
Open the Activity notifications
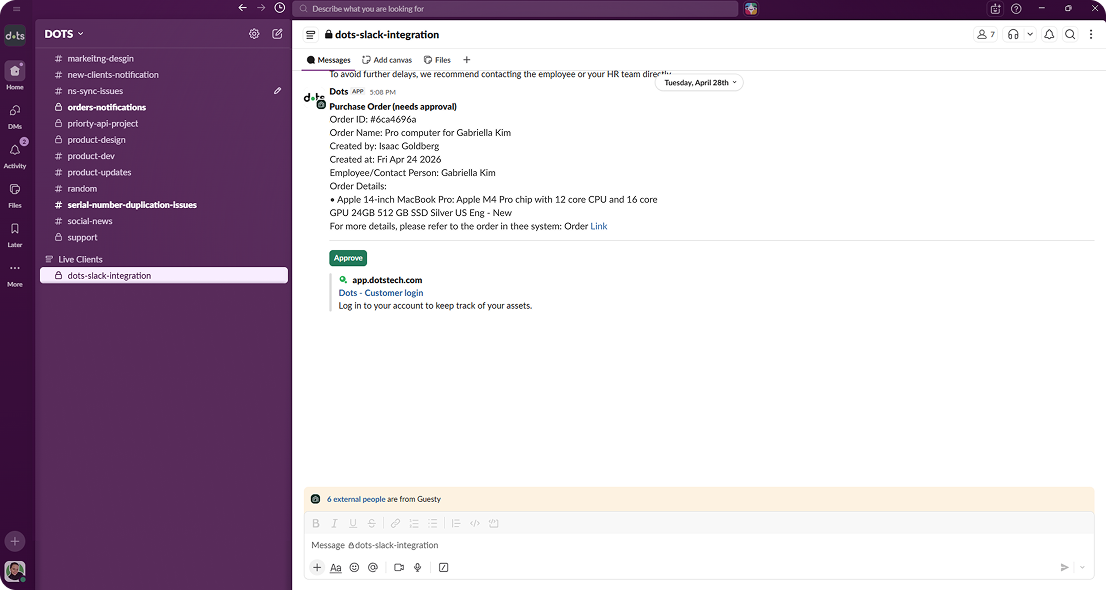point(15,155)
